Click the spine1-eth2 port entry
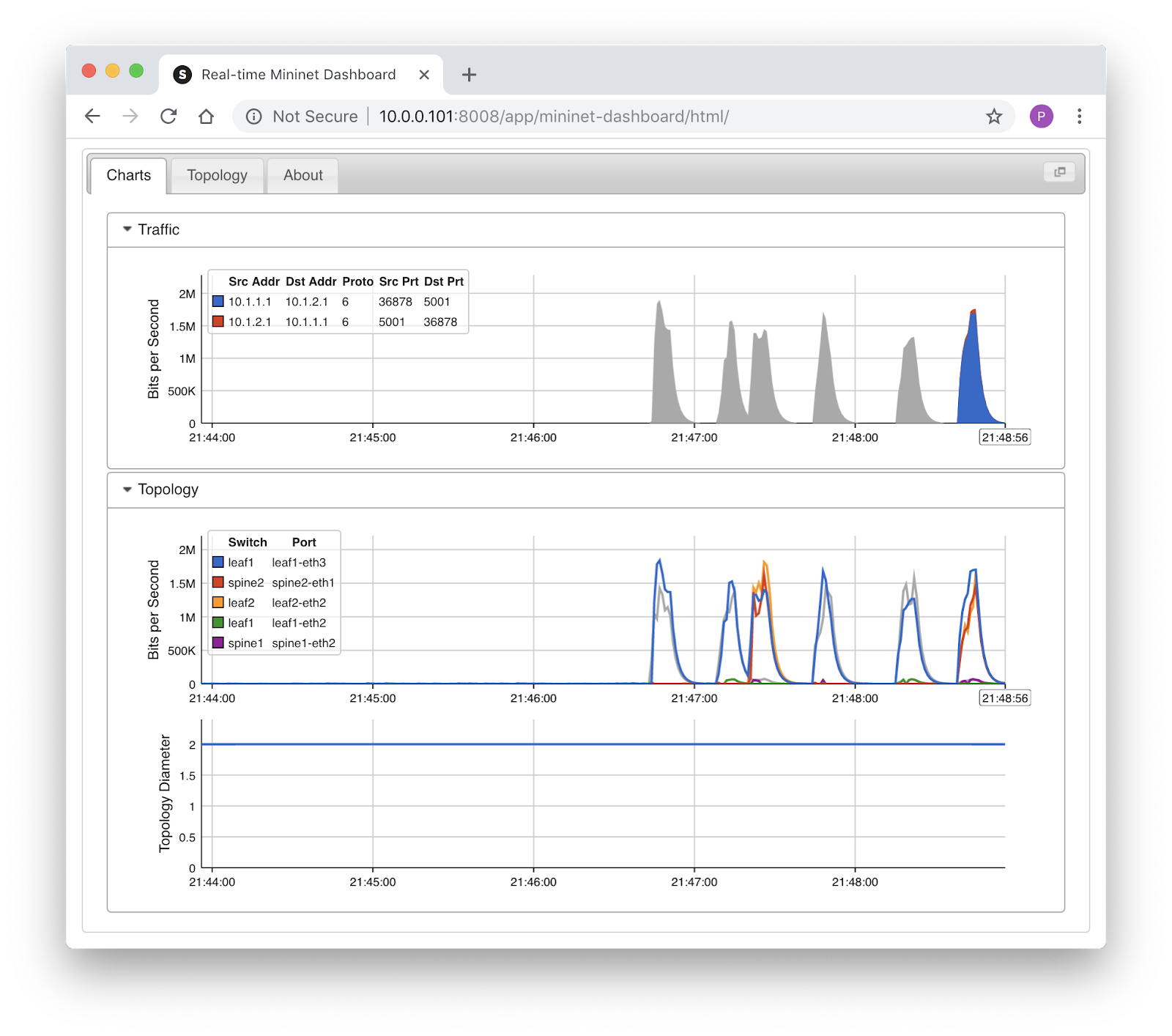The height and width of the screenshot is (1036, 1172). pos(303,643)
